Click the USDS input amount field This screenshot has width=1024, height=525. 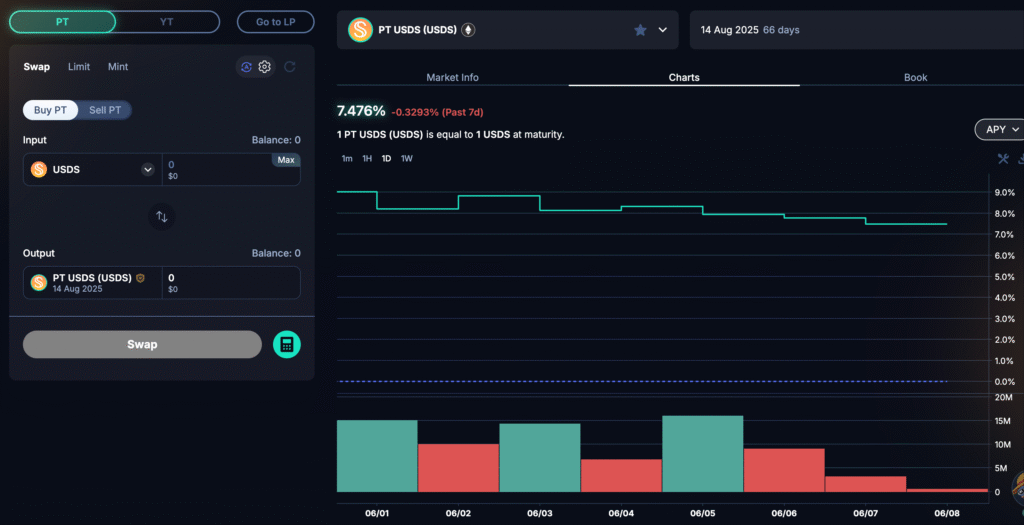[231, 170]
